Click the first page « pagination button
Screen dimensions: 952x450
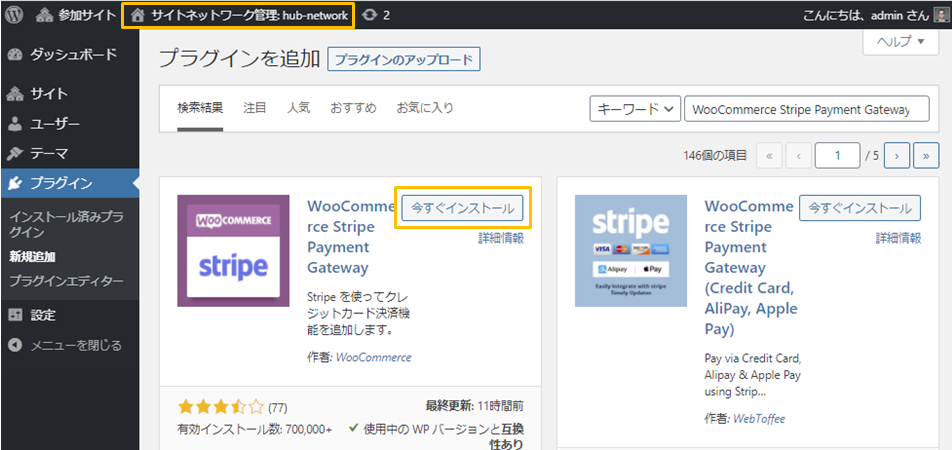(x=769, y=156)
